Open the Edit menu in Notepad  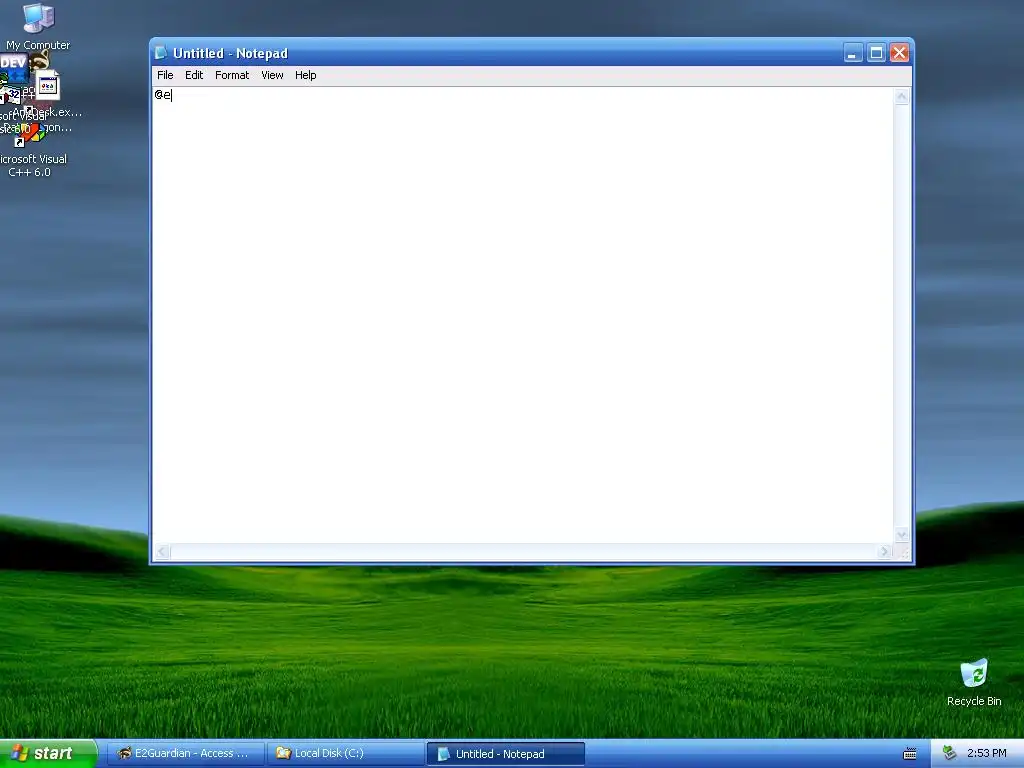pyautogui.click(x=194, y=75)
